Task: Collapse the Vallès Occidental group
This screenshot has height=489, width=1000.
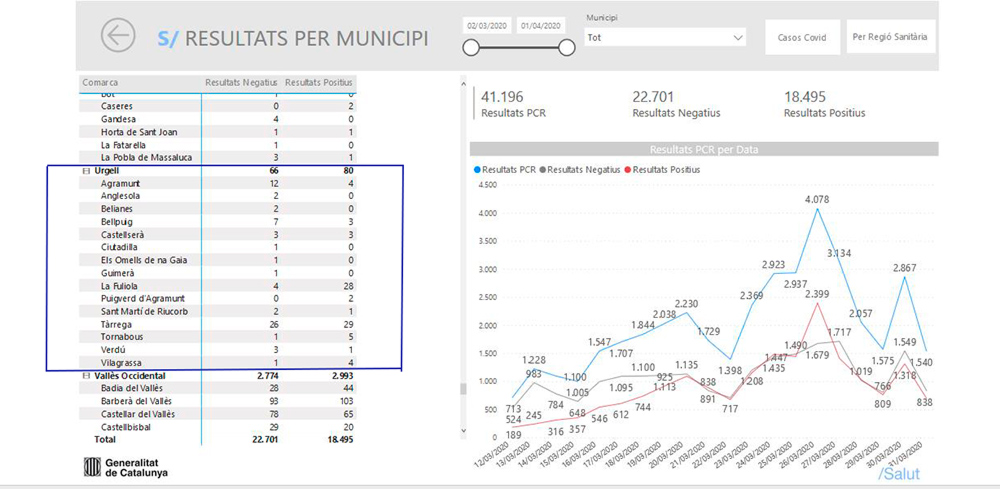Action: tap(86, 375)
